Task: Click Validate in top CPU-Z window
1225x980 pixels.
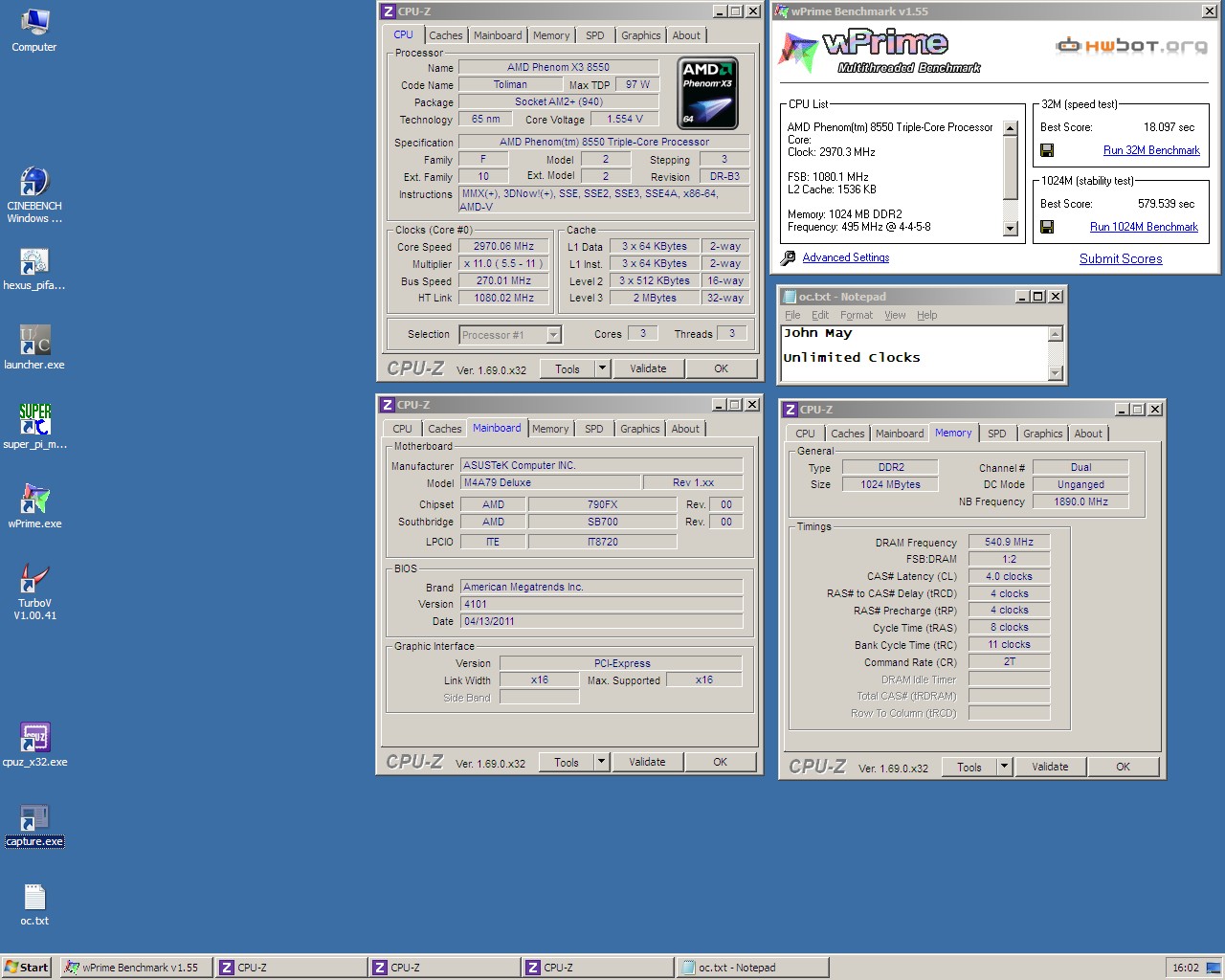Action: (648, 368)
